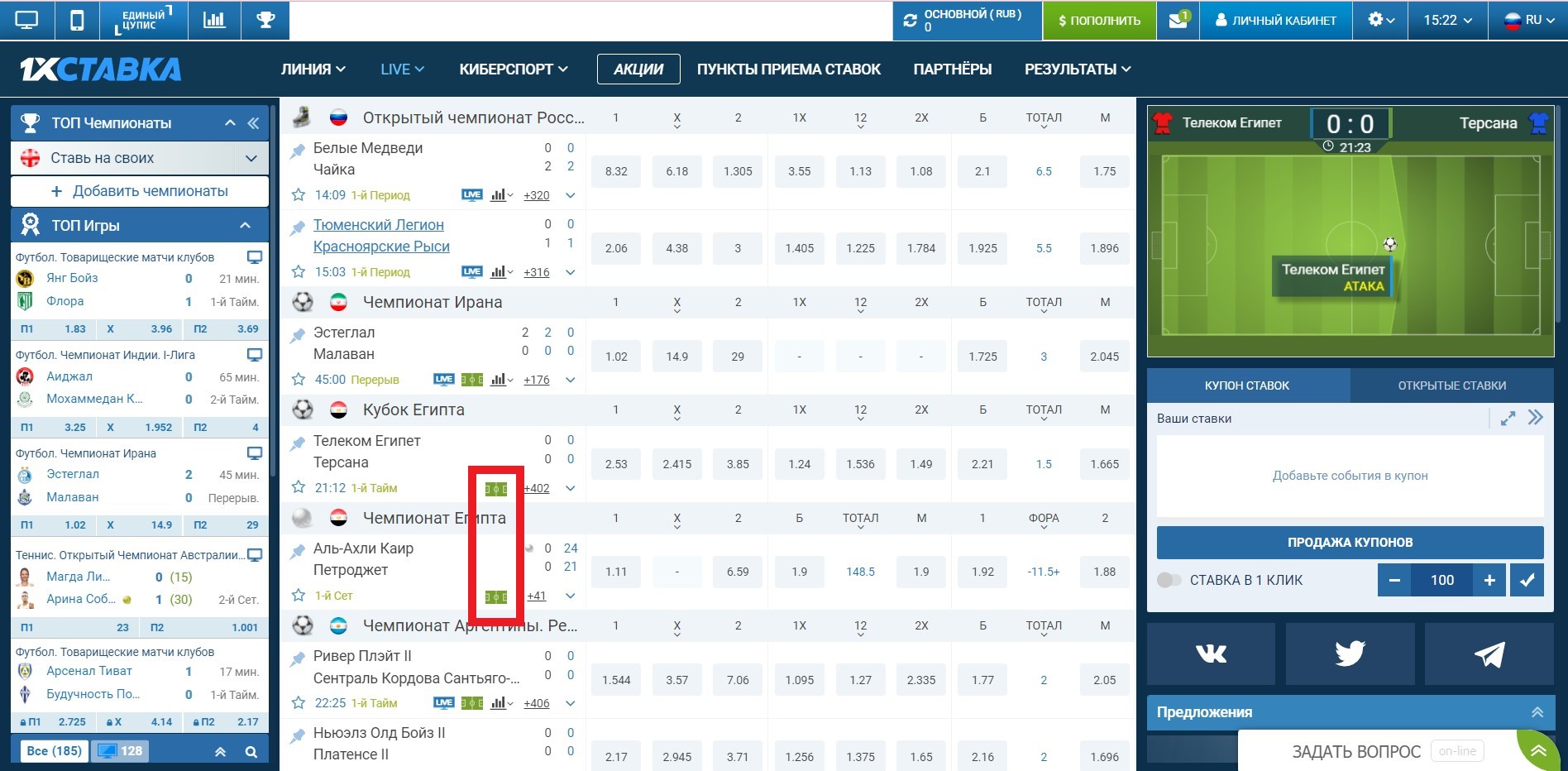Favorite the Телеком Египет – Терсана star
This screenshot has width=1568, height=771.
click(x=299, y=488)
